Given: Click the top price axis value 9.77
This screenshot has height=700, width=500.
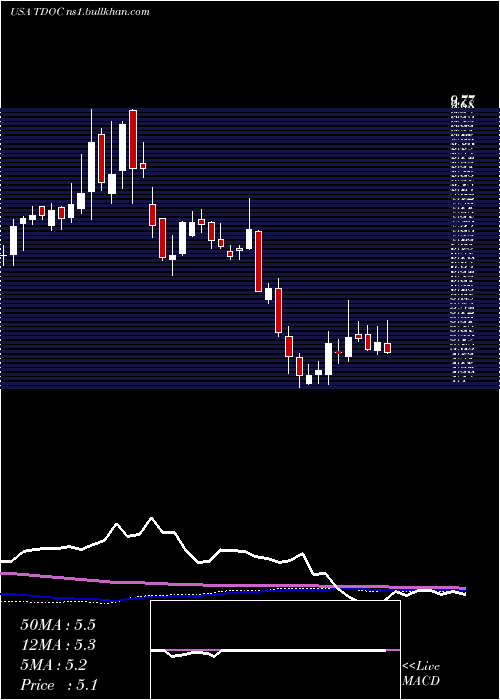Looking at the screenshot, I should [x=462, y=100].
